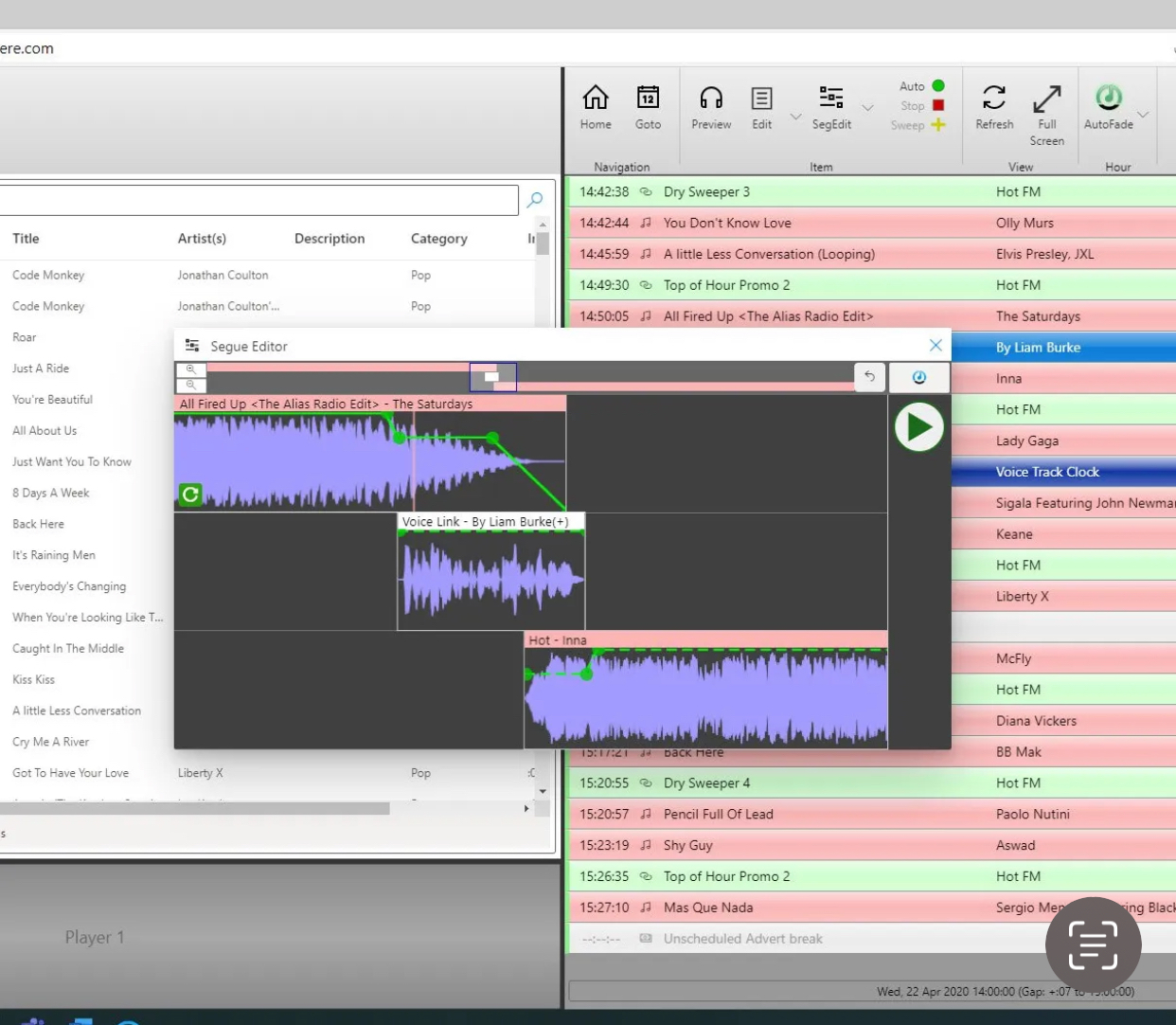Click the Home navigation icon

(596, 99)
